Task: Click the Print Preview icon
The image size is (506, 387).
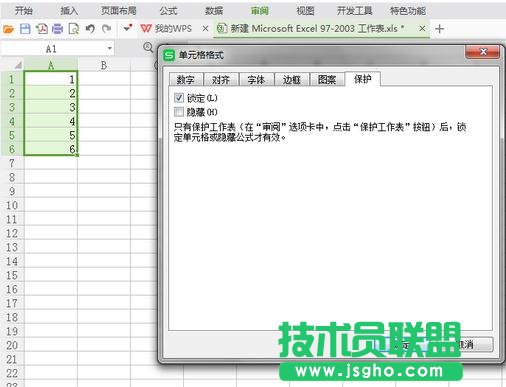Action: point(74,29)
